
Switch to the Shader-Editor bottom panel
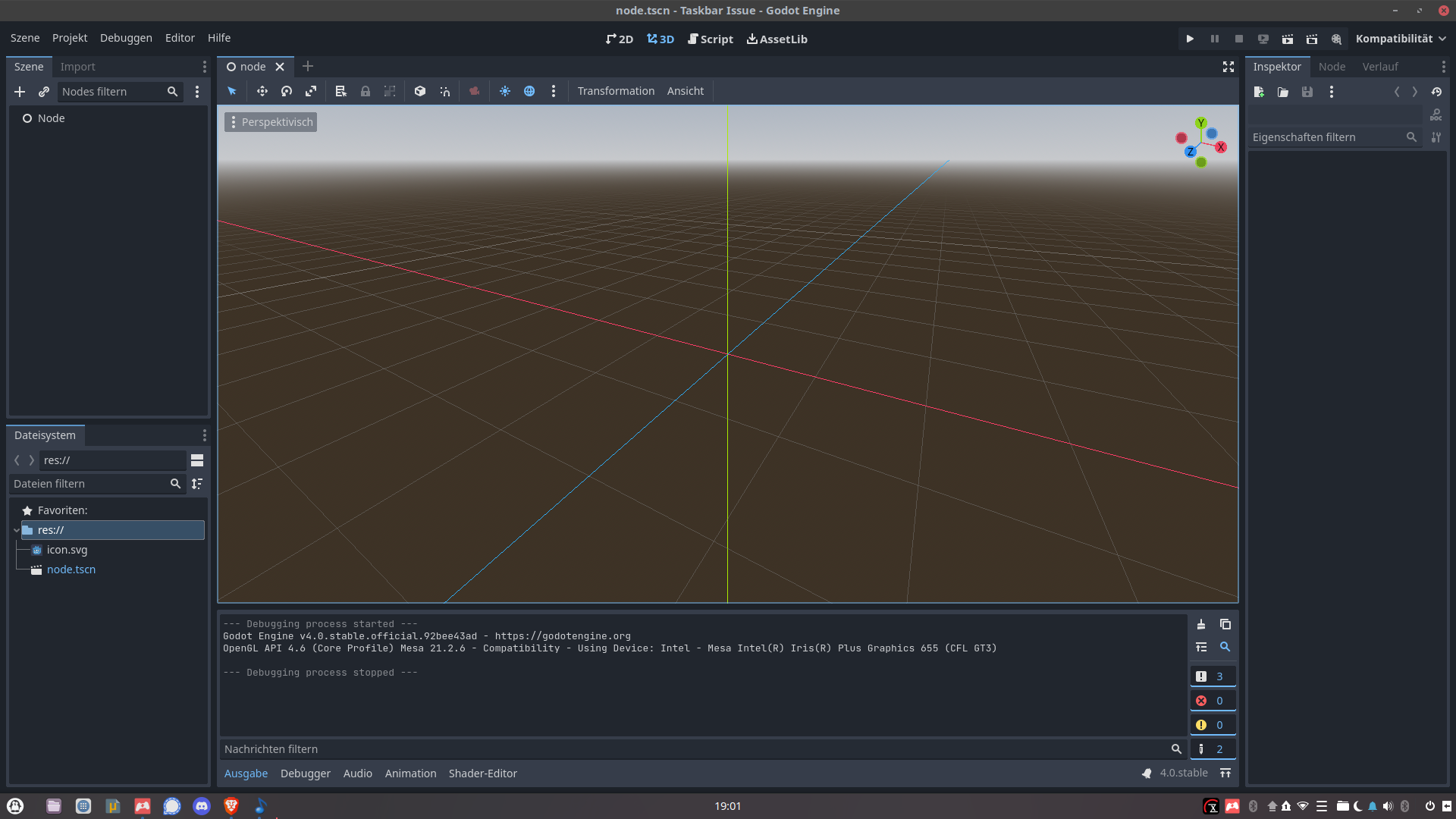click(x=482, y=773)
